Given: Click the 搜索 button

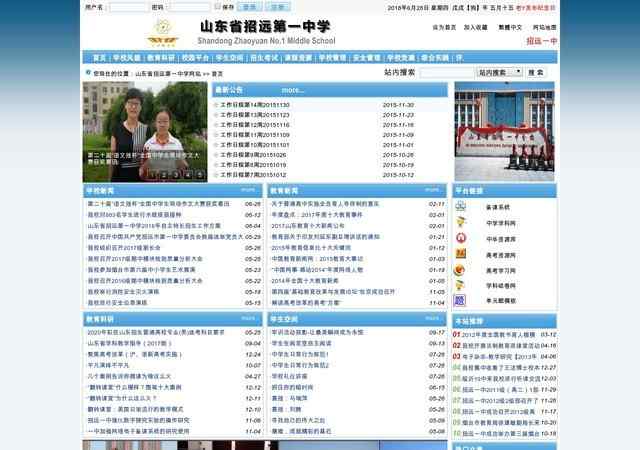Looking at the screenshot, I should 536,73.
